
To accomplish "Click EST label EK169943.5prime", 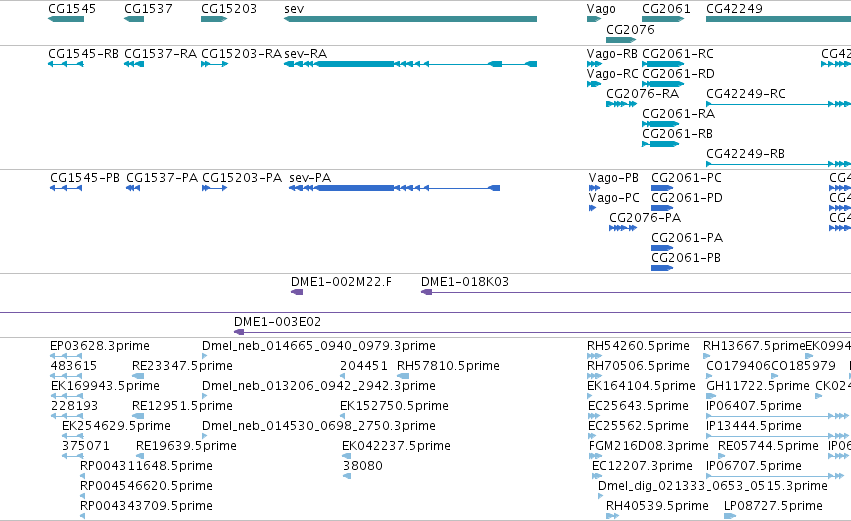I will [105, 386].
